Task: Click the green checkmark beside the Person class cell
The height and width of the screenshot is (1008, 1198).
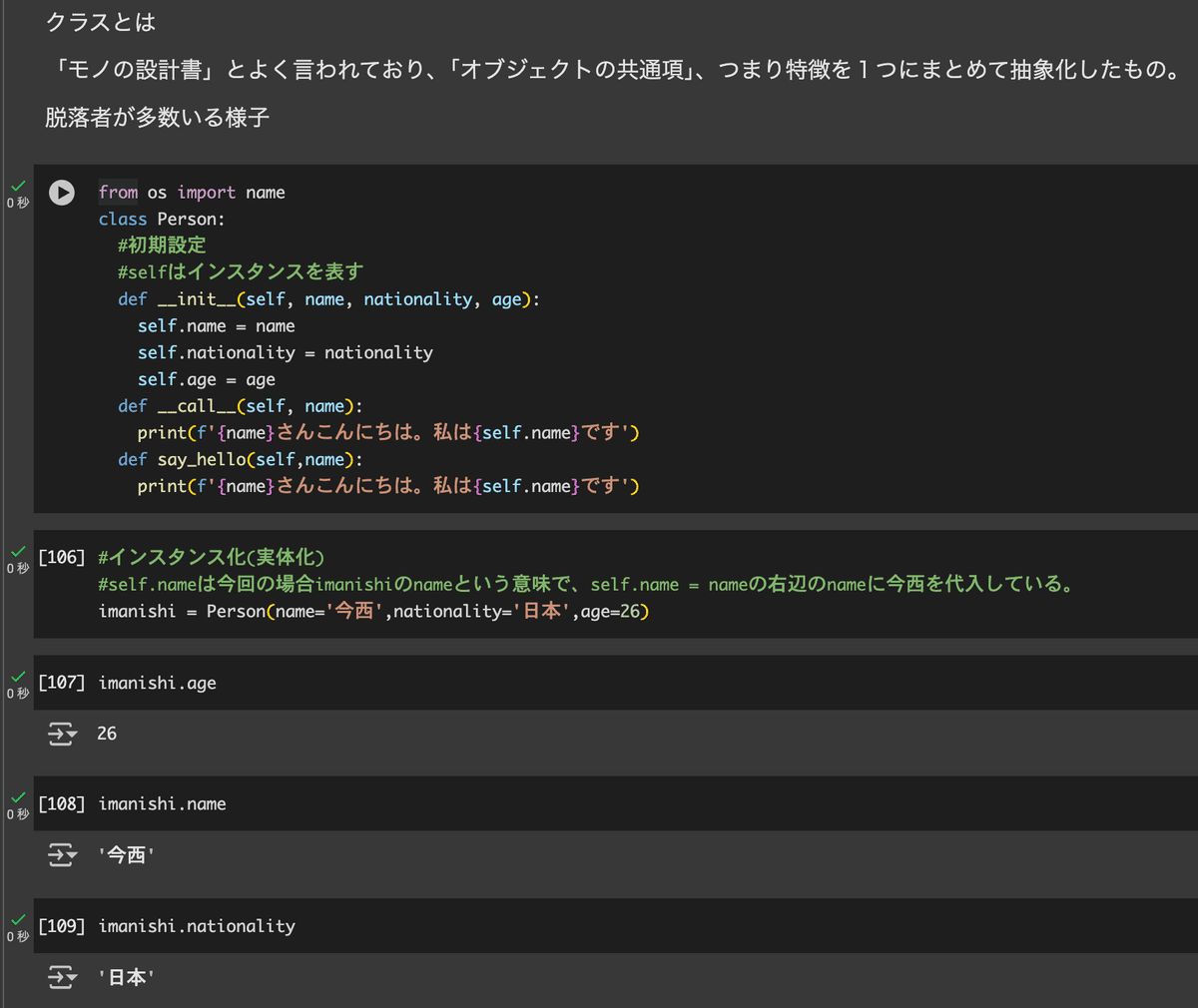Action: pos(17,187)
